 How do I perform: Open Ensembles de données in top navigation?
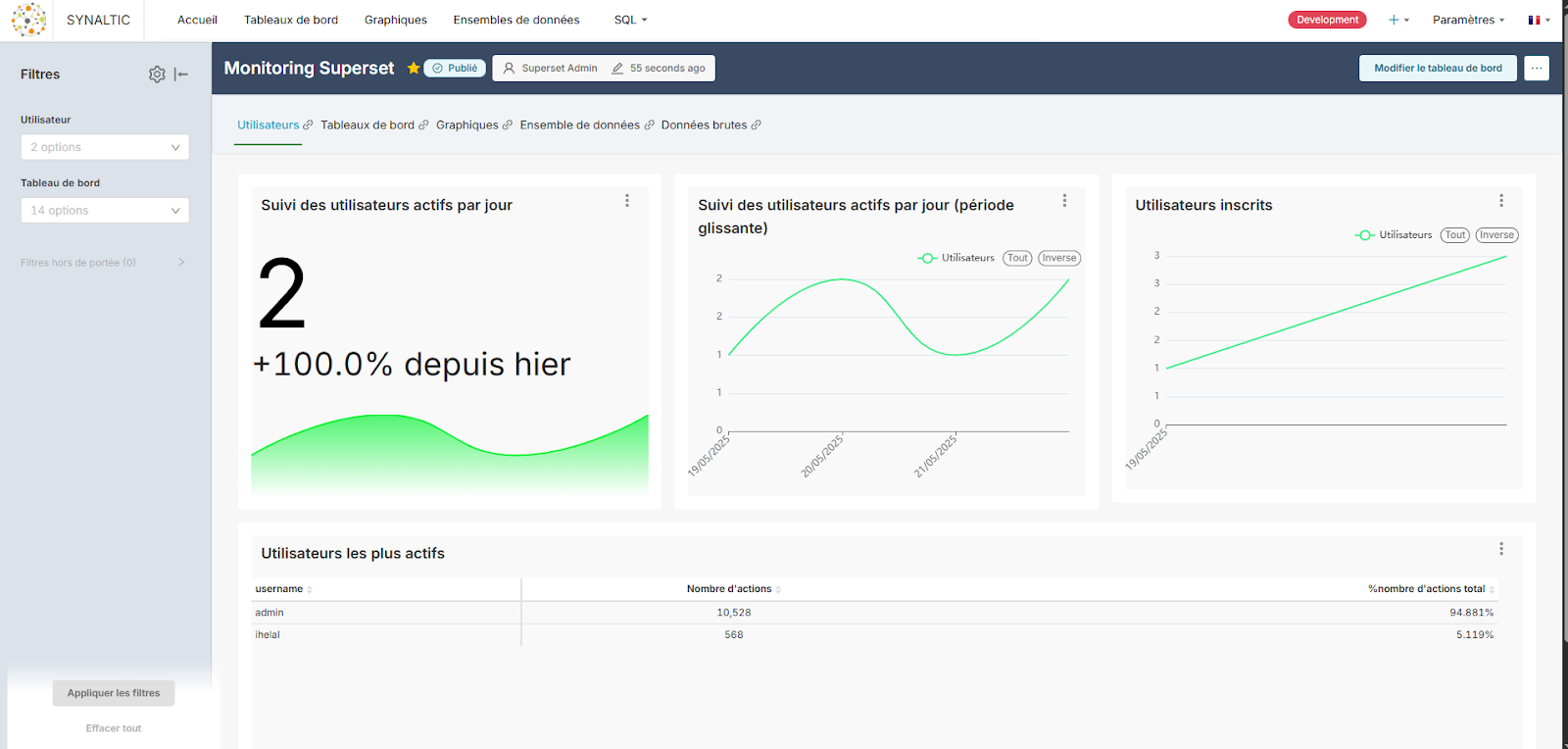pos(516,20)
